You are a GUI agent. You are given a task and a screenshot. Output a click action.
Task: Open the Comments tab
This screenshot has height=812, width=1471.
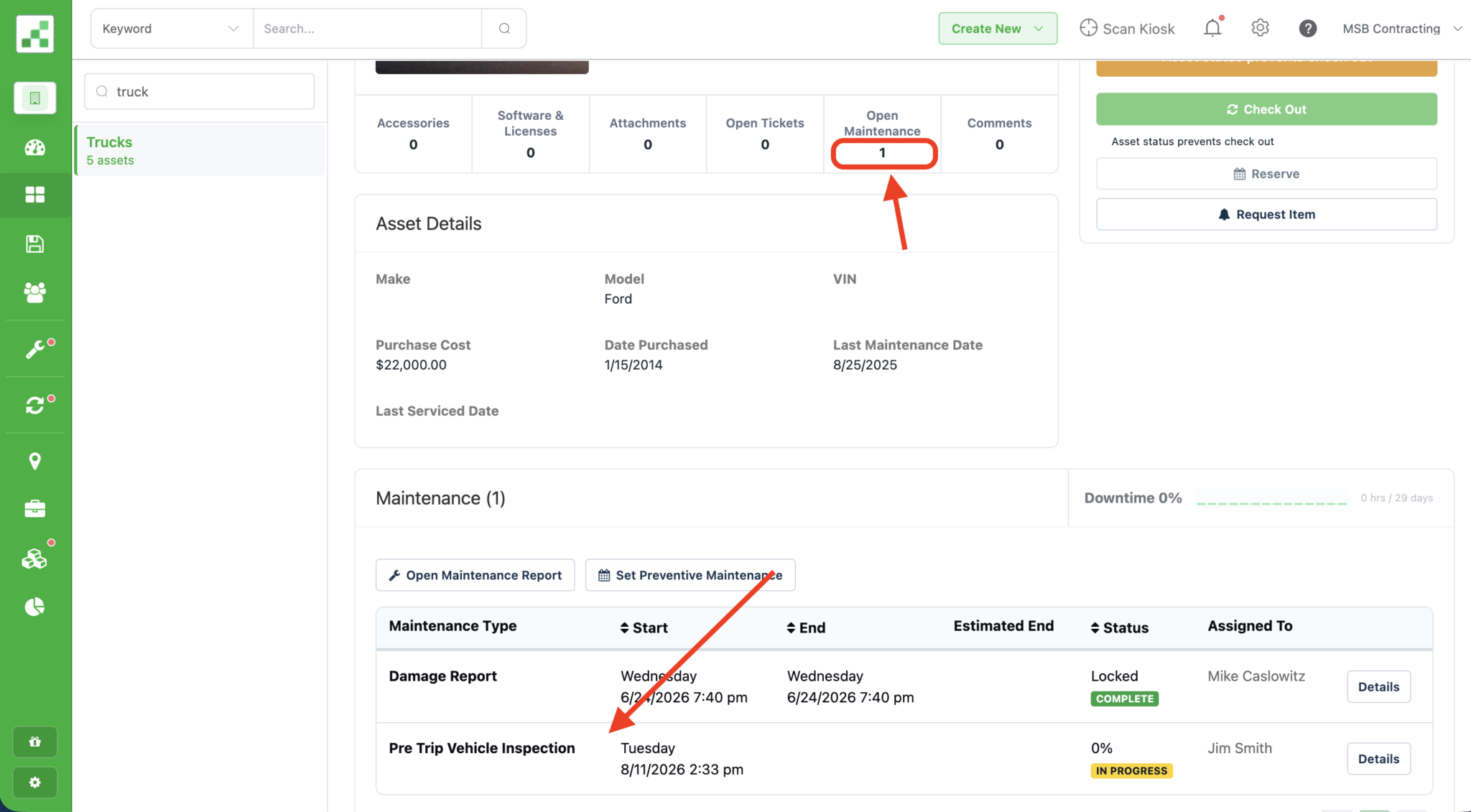[999, 134]
